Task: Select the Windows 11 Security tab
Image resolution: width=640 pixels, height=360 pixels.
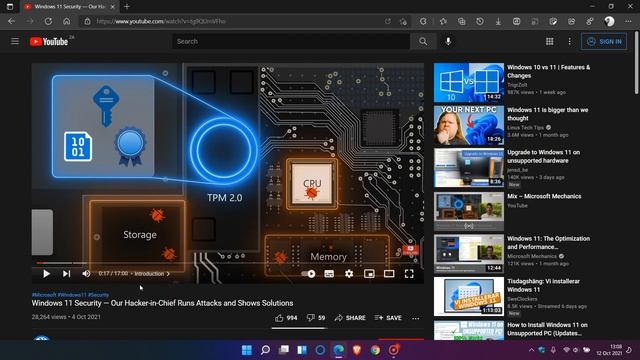Action: (69, 7)
